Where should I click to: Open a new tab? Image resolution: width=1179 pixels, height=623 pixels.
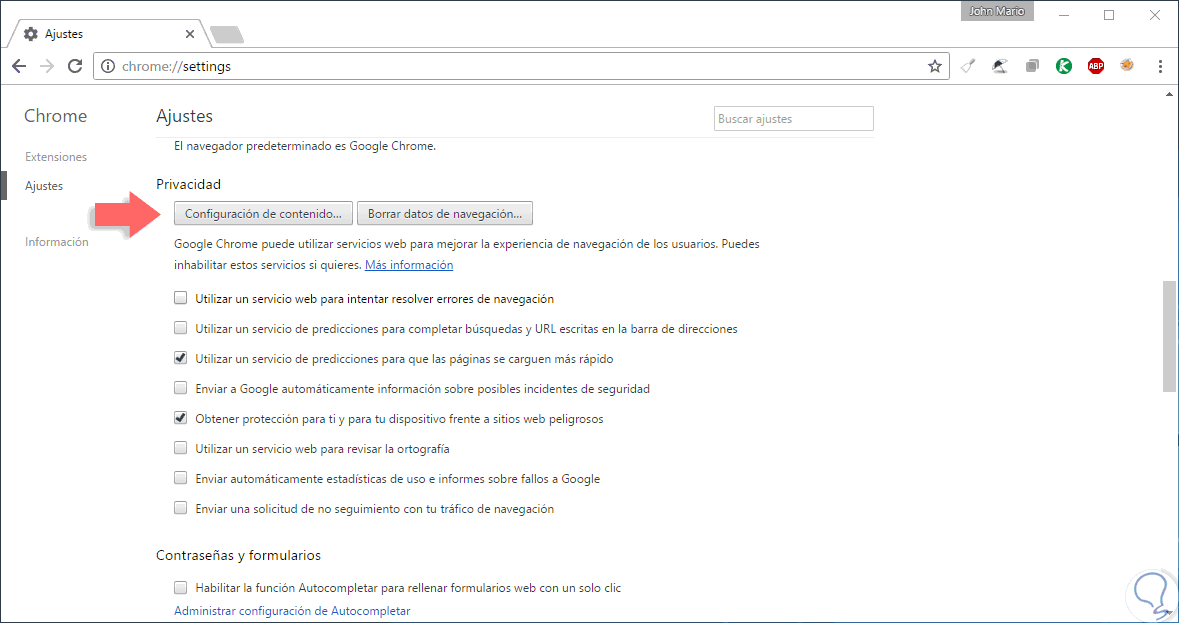[x=226, y=35]
